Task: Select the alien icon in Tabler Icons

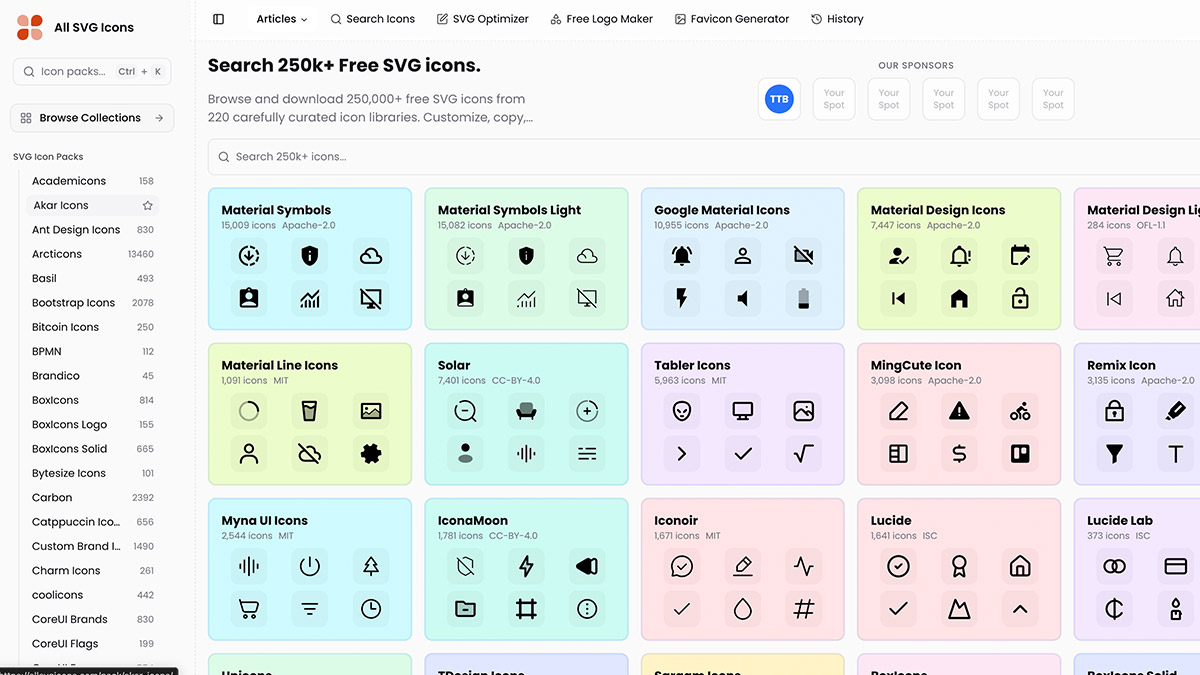Action: pyautogui.click(x=682, y=411)
